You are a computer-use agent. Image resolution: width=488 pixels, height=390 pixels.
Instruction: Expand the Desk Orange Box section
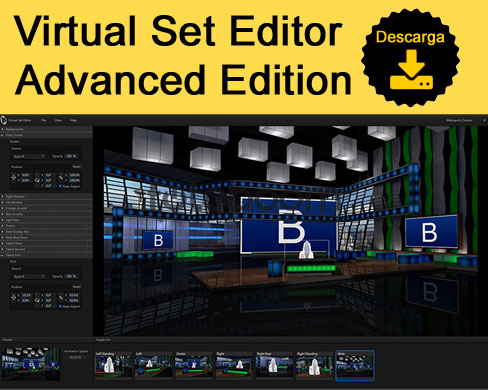click(46, 232)
